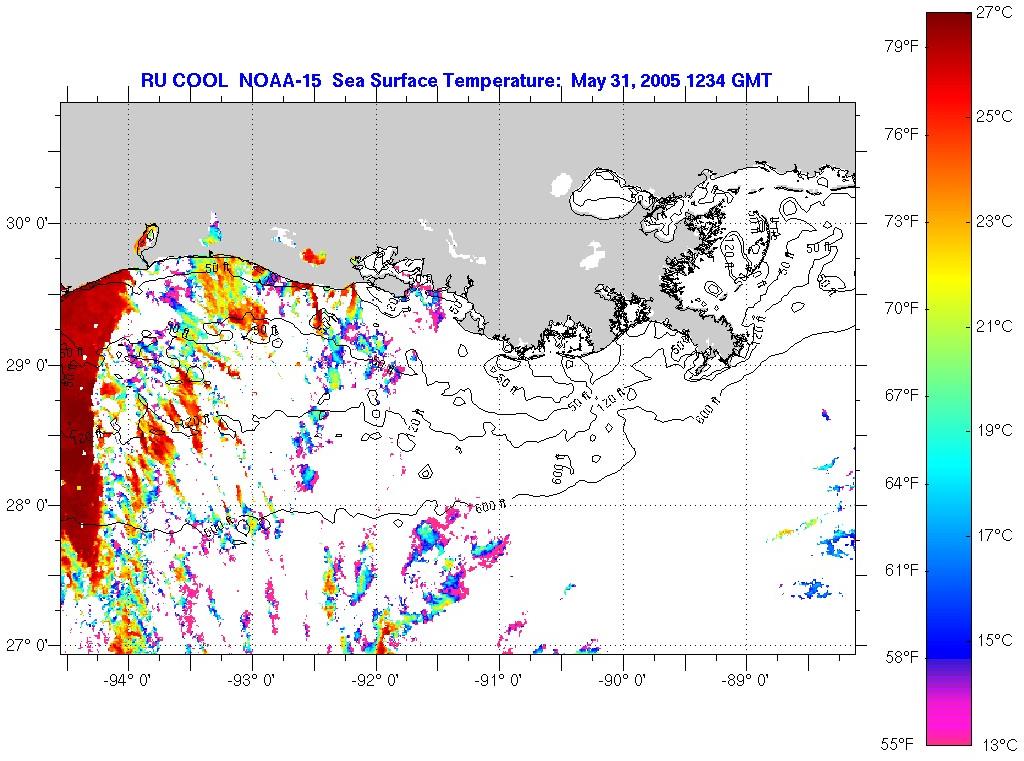Image resolution: width=1024 pixels, height=761 pixels.
Task: Click the 58°F scale label
Action: point(902,657)
